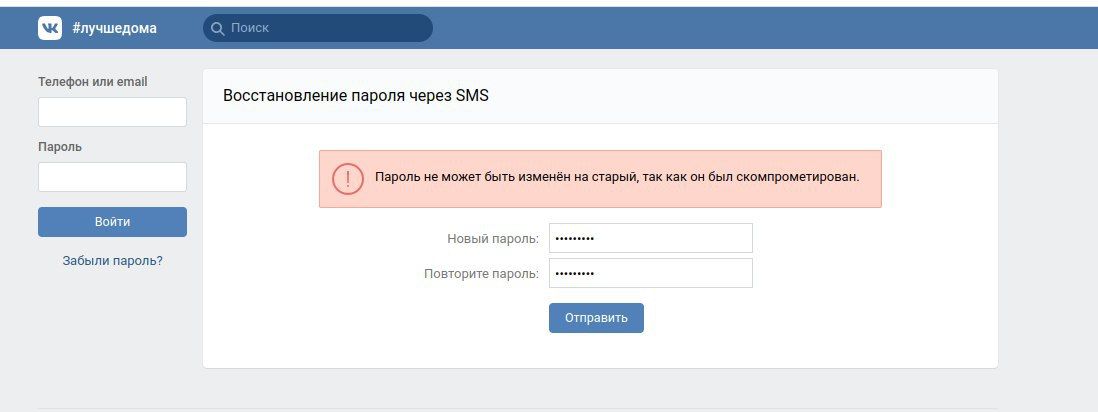Click the Войти login button
This screenshot has height=412, width=1098.
click(x=112, y=222)
